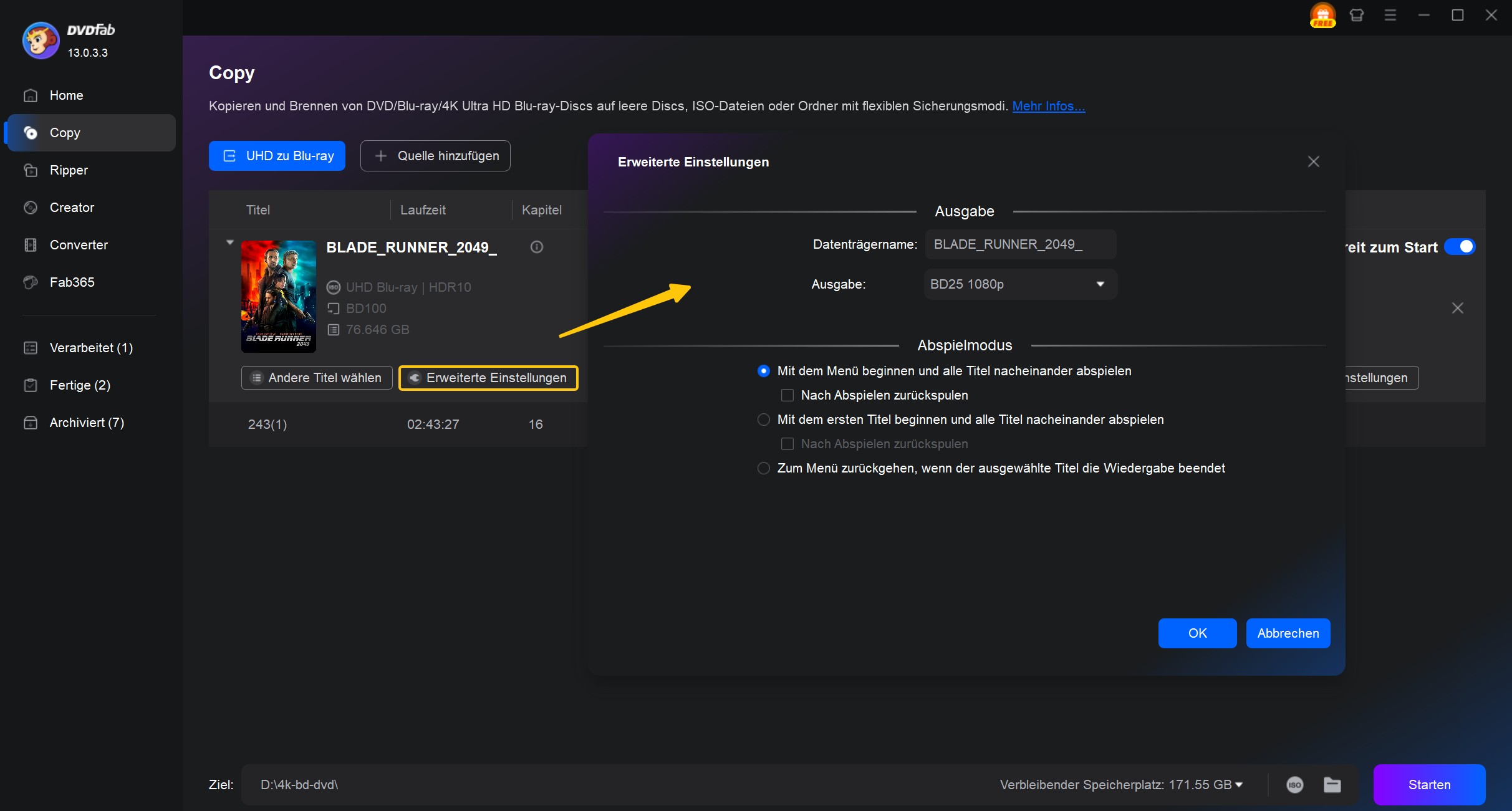Open the Ausgabe BD25 1080p dropdown

(x=1021, y=284)
